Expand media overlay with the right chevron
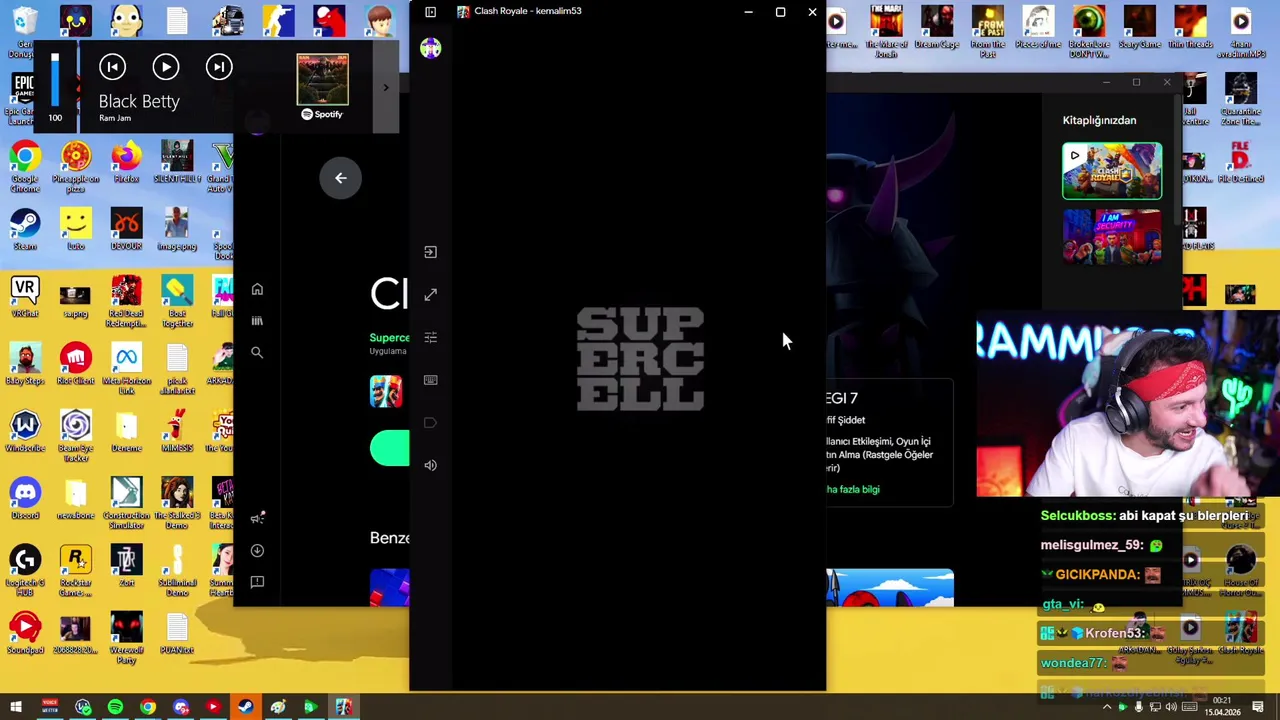The image size is (1280, 720). point(386,87)
